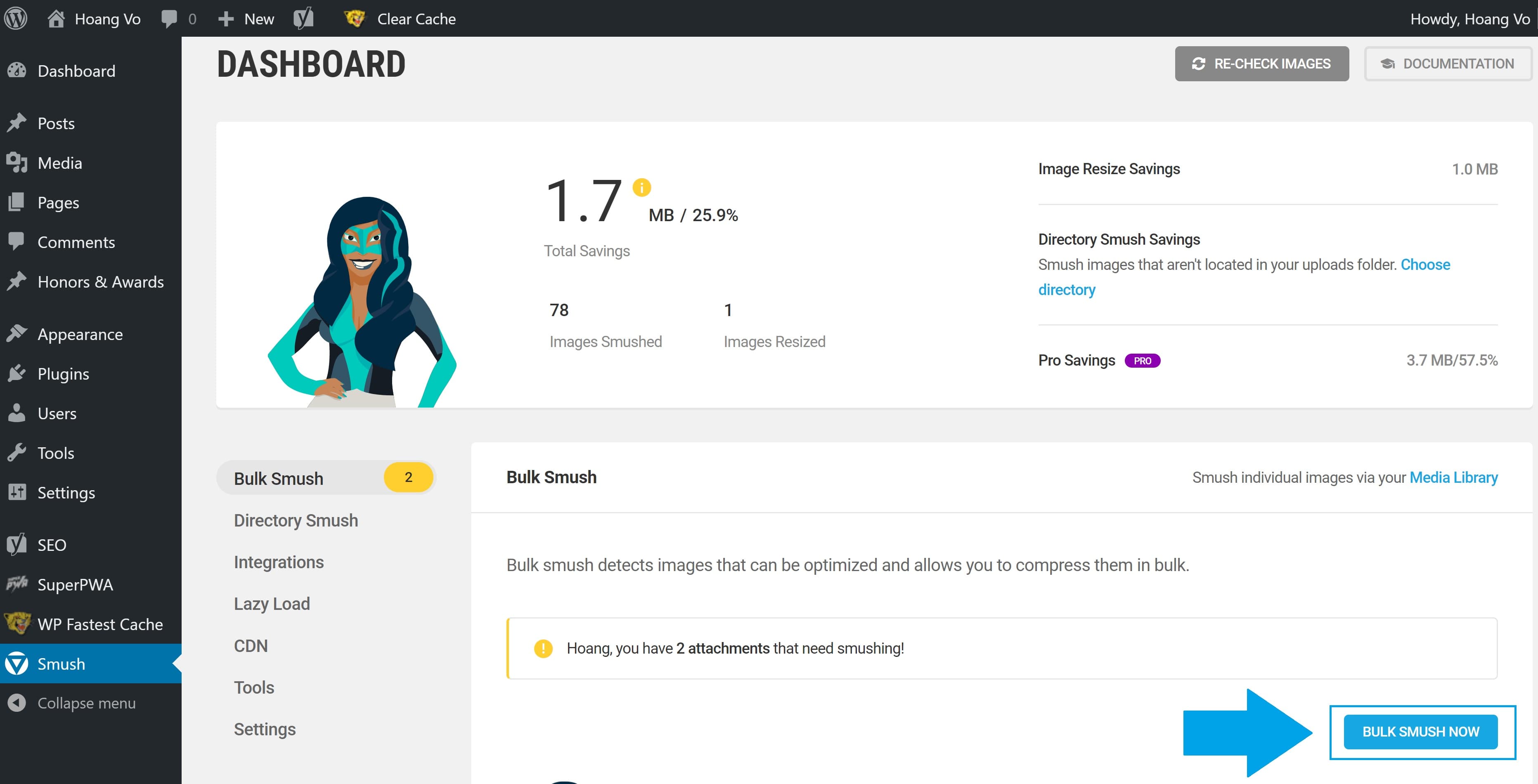Open the Media Library link
Image resolution: width=1538 pixels, height=784 pixels.
(1453, 477)
